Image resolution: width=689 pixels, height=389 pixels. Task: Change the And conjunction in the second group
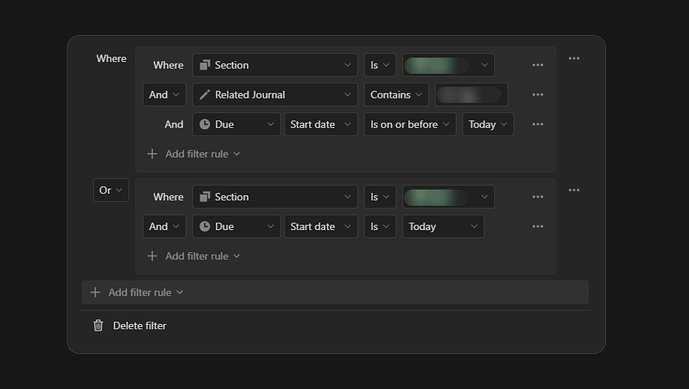164,226
